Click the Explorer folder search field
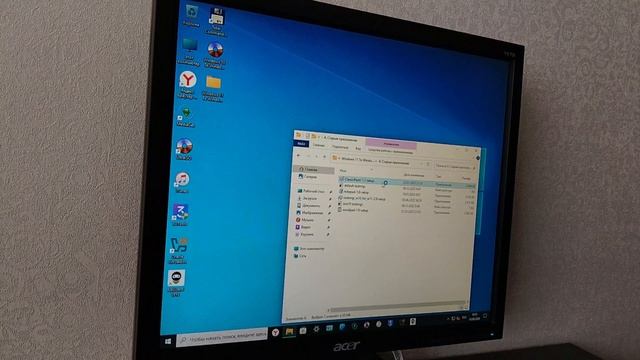 pyautogui.click(x=455, y=167)
